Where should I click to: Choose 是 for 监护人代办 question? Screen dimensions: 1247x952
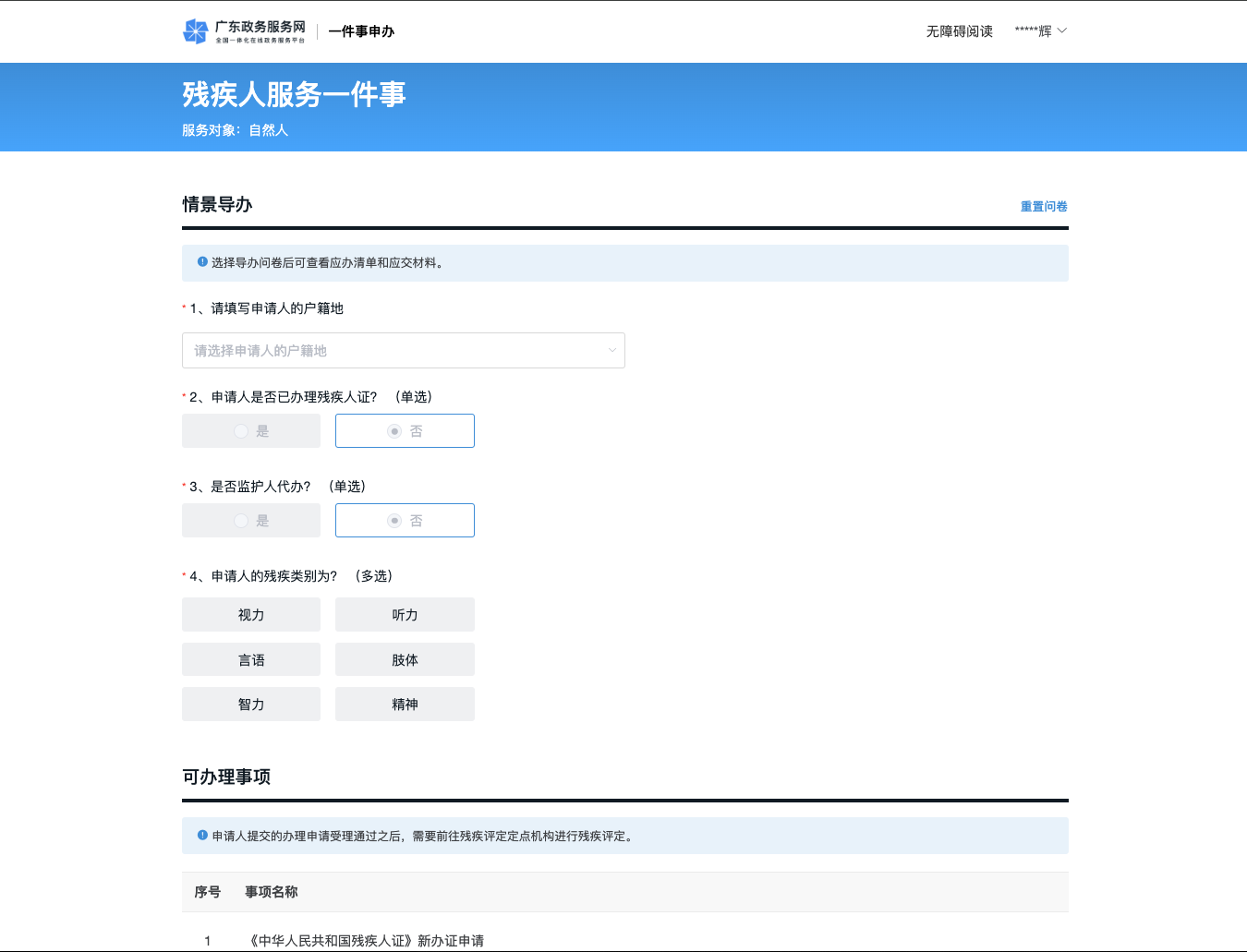pos(251,521)
